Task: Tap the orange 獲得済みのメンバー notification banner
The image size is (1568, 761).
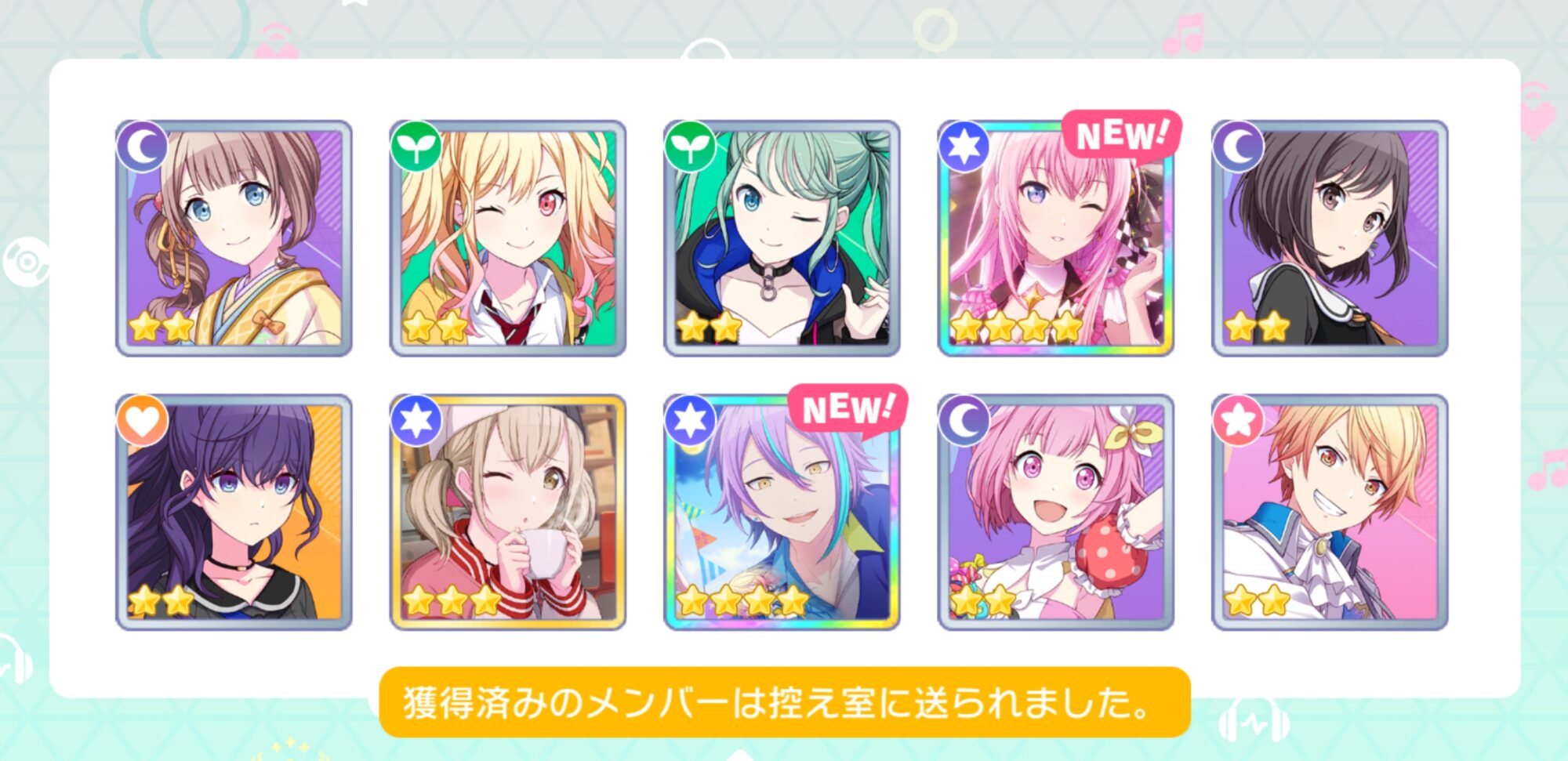Action: point(785,702)
